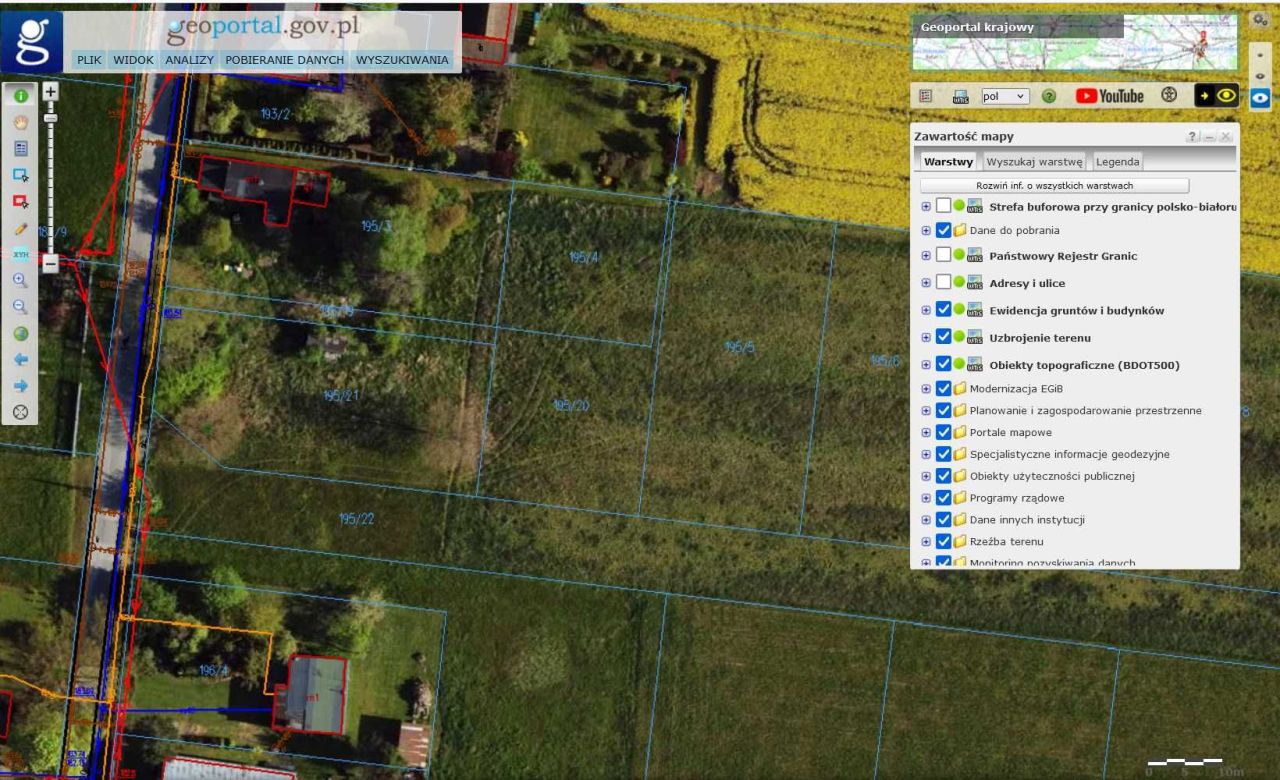Viewport: 1280px width, 780px height.
Task: Uncheck Ewidencja gruntów i budynków layer
Action: point(944,309)
